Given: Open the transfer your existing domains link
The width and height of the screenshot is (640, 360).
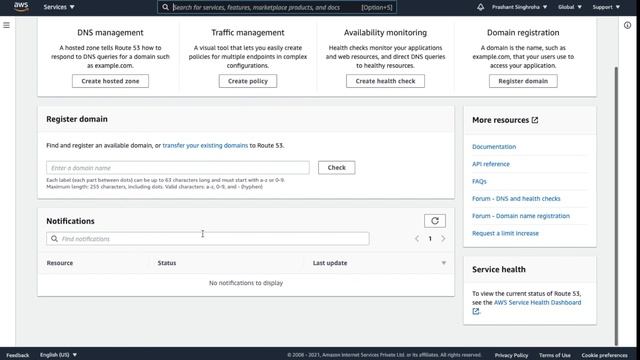Looking at the screenshot, I should click(205, 145).
